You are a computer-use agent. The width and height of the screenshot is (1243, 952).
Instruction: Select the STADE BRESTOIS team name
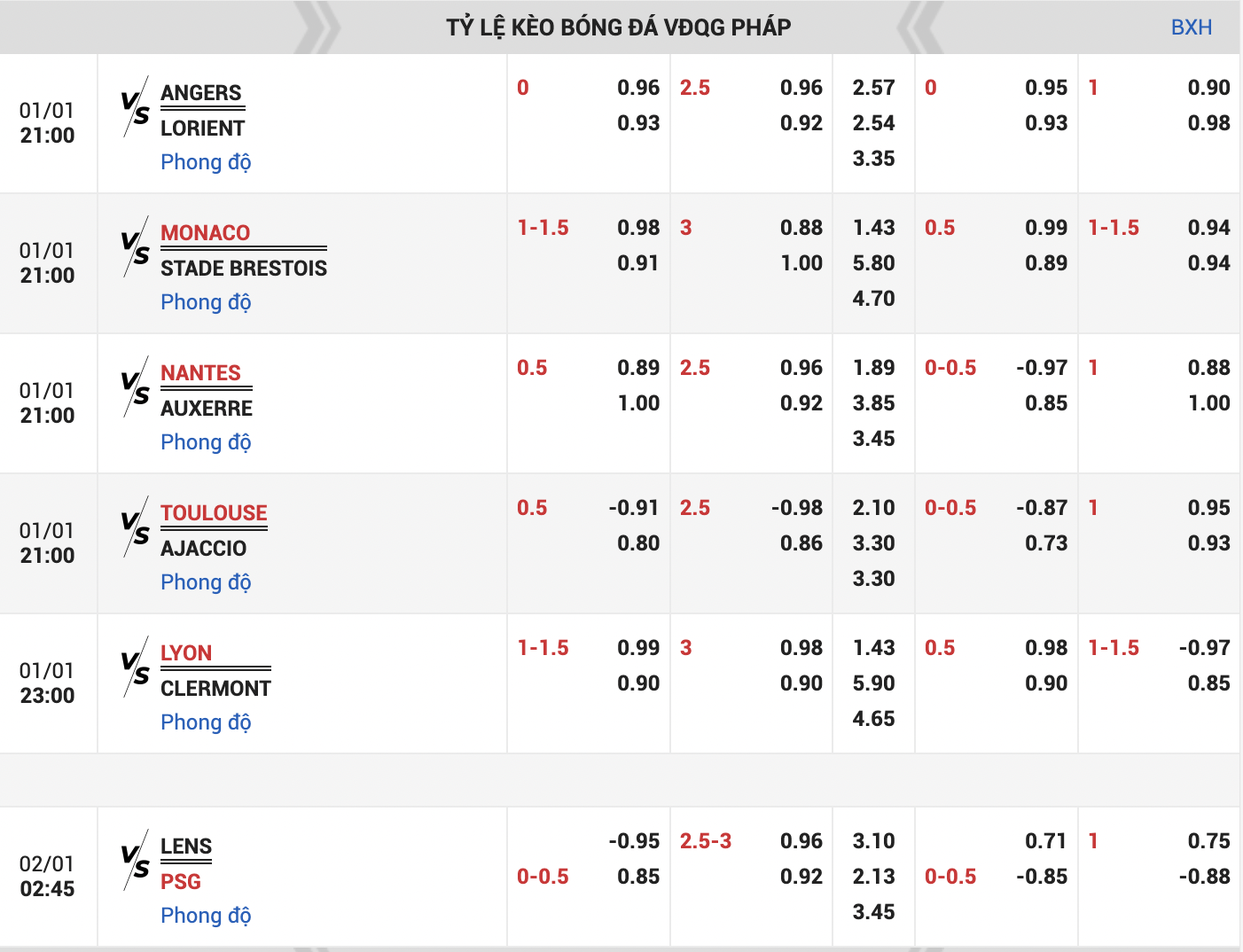[x=244, y=269]
